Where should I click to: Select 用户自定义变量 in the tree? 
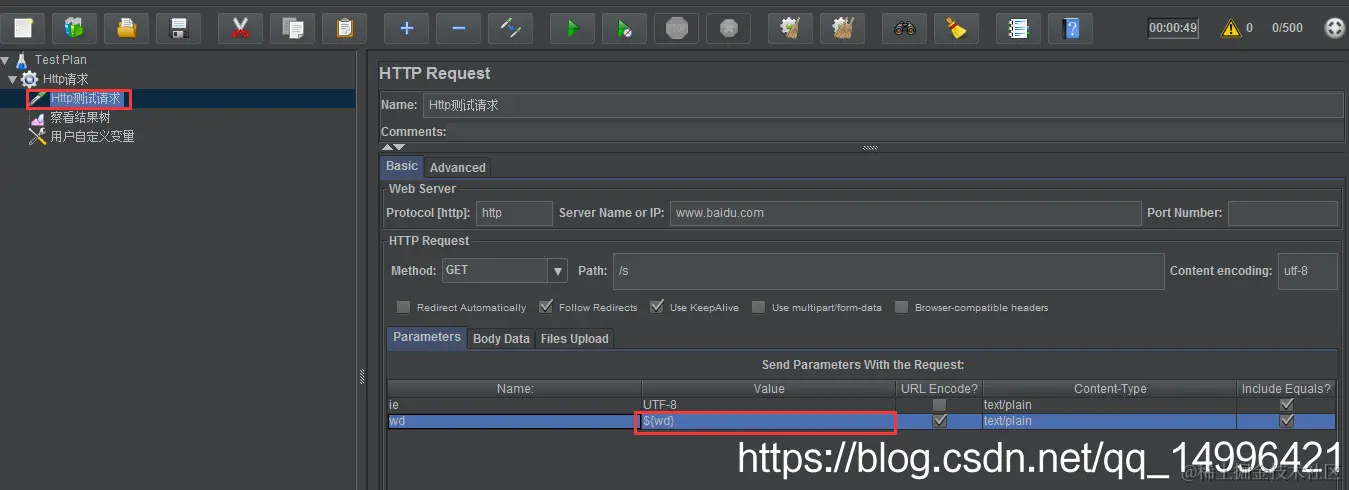click(x=92, y=137)
